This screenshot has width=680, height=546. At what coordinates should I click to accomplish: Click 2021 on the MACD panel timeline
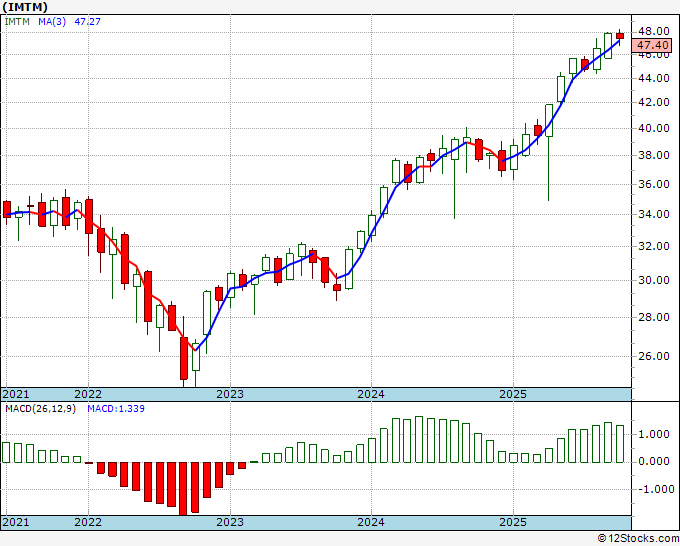[16, 522]
